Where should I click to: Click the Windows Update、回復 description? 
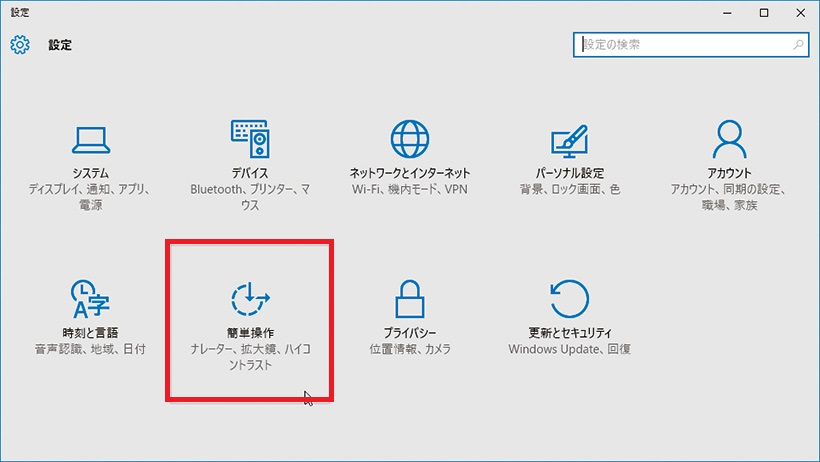click(570, 349)
